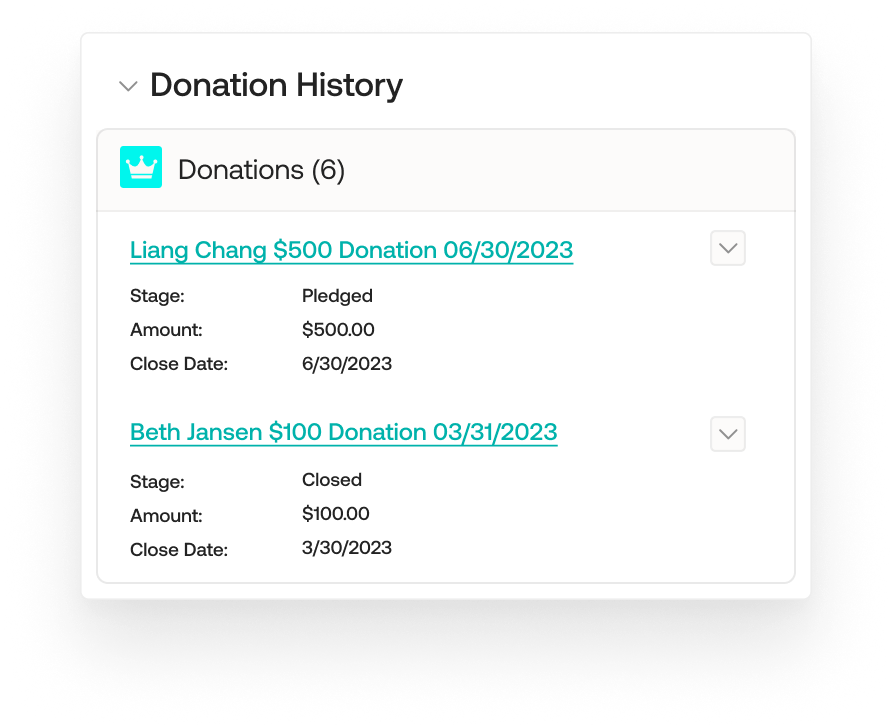
Task: Click Stage label on Liang Chang donation
Action: 157,296
